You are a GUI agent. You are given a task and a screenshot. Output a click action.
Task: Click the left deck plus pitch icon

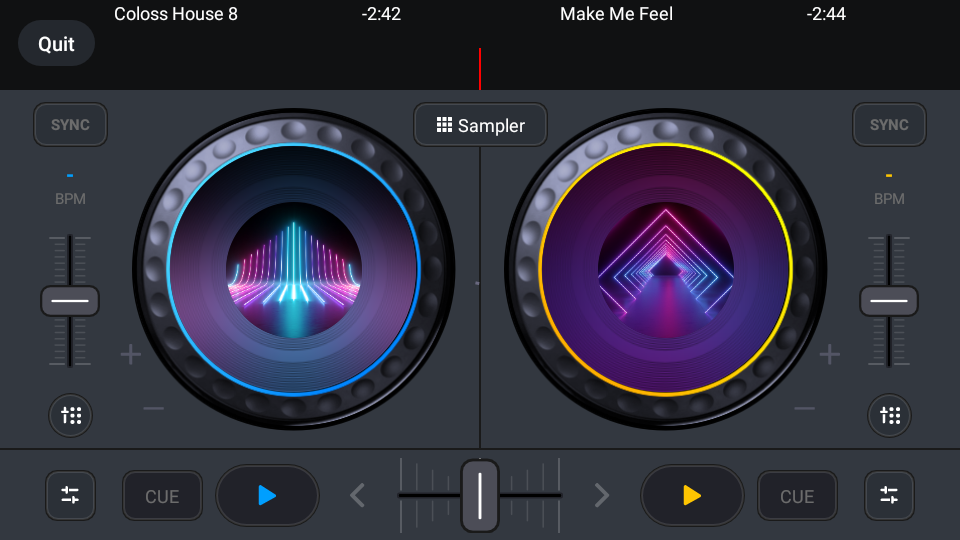pos(131,355)
